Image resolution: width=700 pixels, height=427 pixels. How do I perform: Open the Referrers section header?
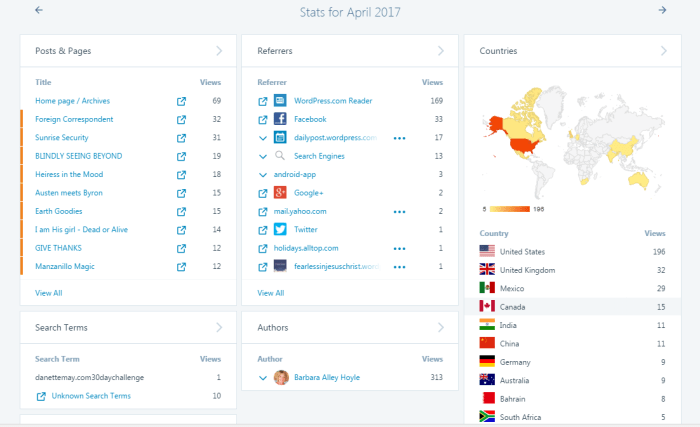(350, 50)
